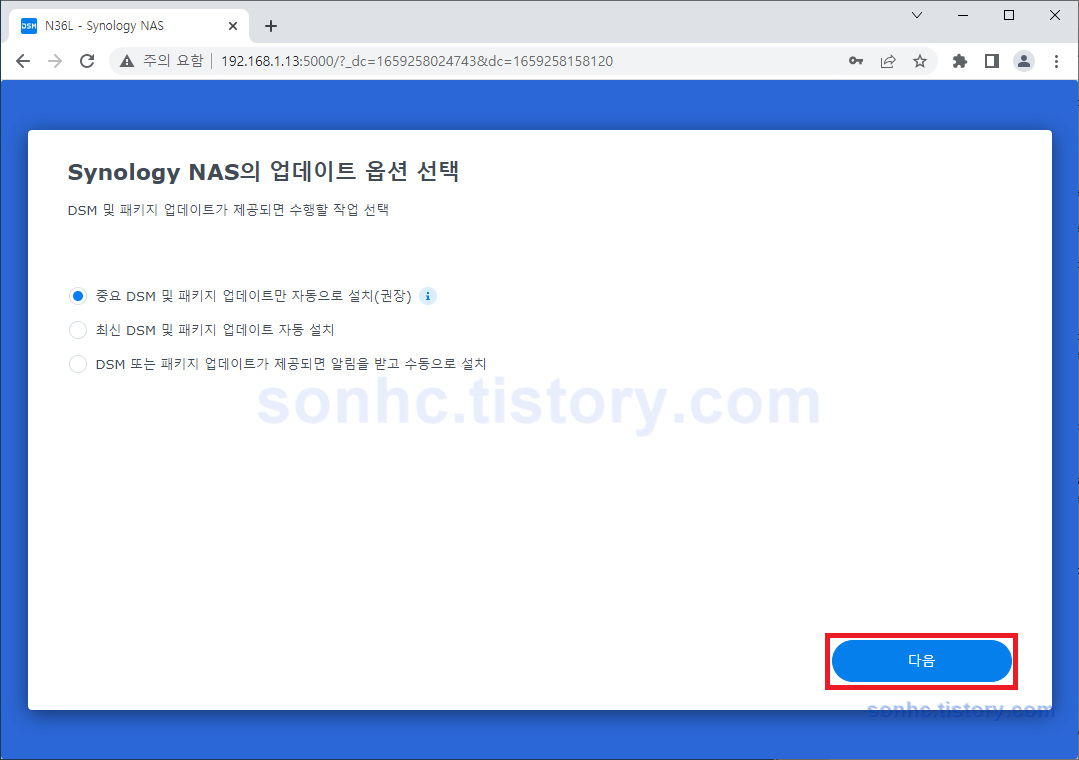Minimize the browser window
The height and width of the screenshot is (760, 1079).
coord(963,15)
